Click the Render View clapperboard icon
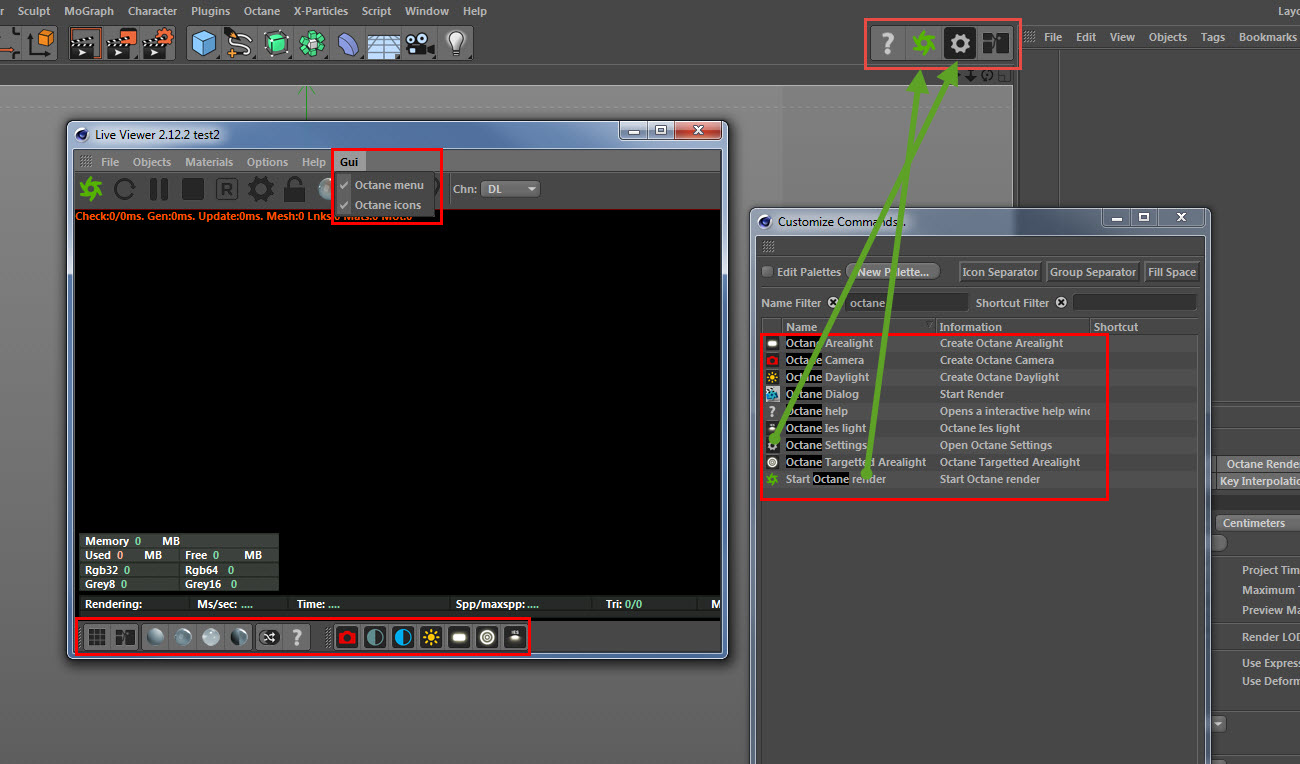 click(85, 43)
